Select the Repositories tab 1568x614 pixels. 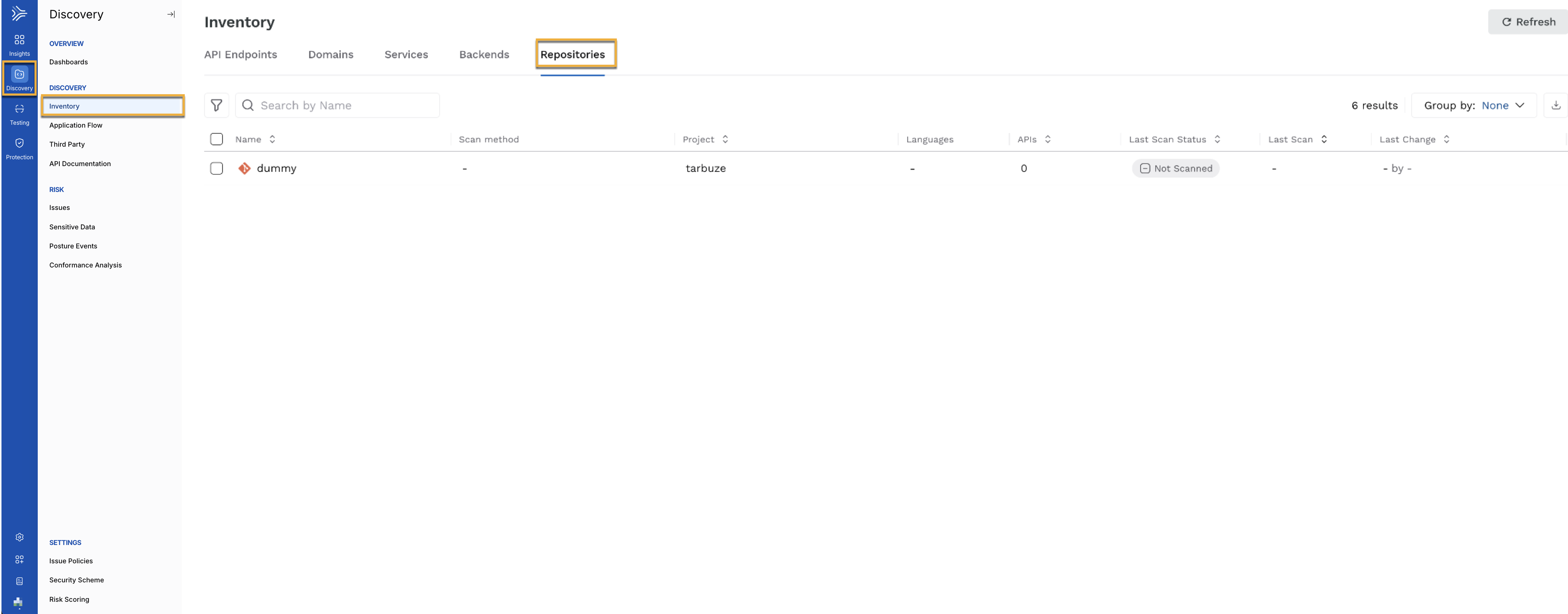[x=572, y=55]
